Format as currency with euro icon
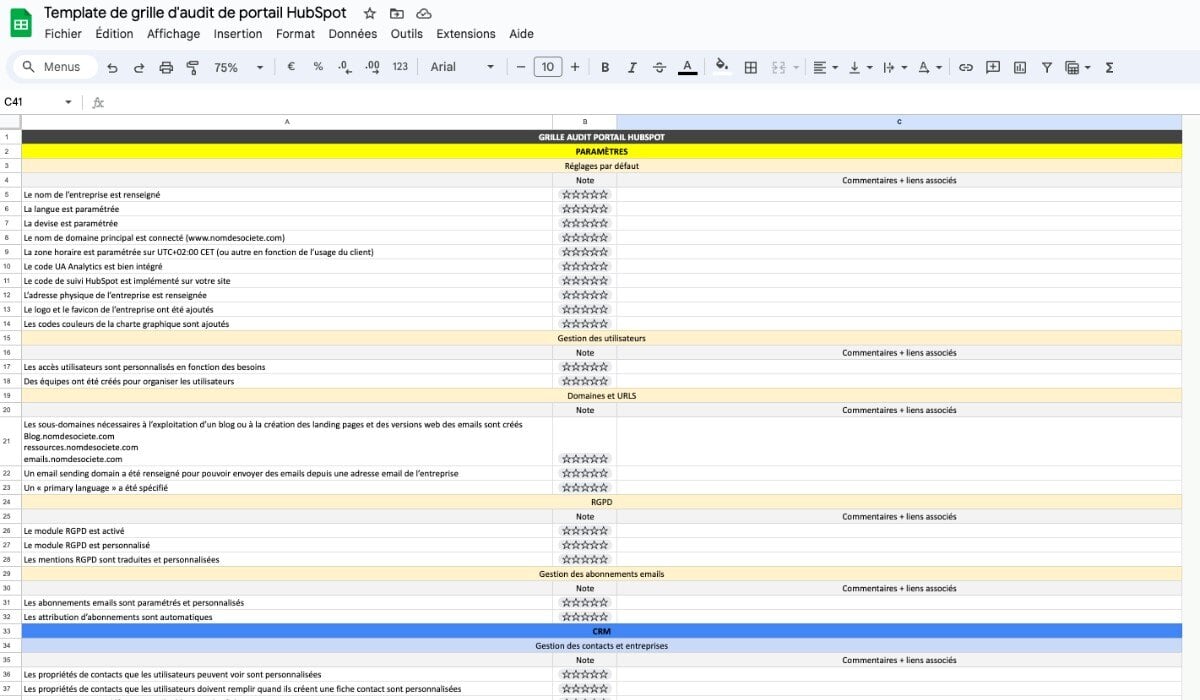This screenshot has width=1200, height=700. 291,67
